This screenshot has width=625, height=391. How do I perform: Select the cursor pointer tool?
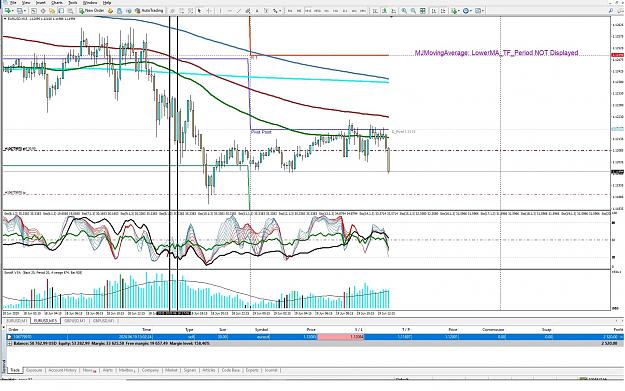(x=199, y=11)
